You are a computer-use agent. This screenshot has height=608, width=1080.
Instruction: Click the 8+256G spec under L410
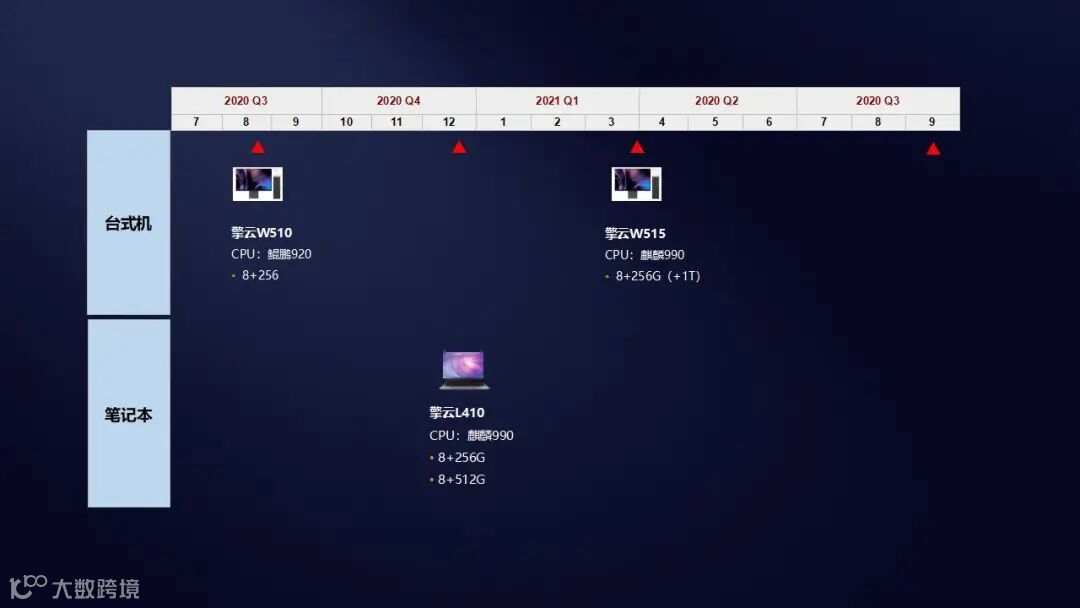pos(461,457)
